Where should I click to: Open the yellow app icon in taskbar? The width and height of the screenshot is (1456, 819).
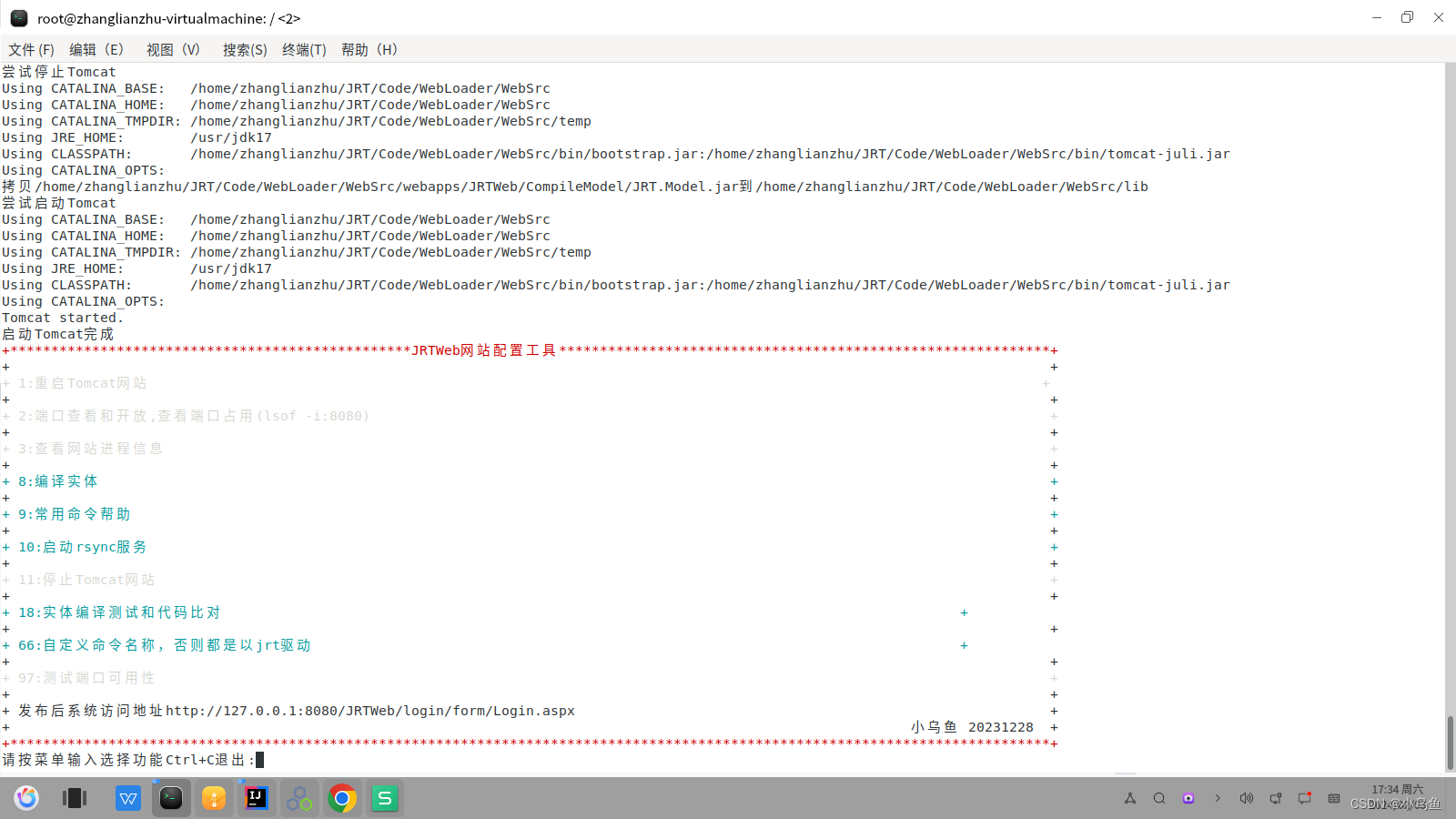214,798
